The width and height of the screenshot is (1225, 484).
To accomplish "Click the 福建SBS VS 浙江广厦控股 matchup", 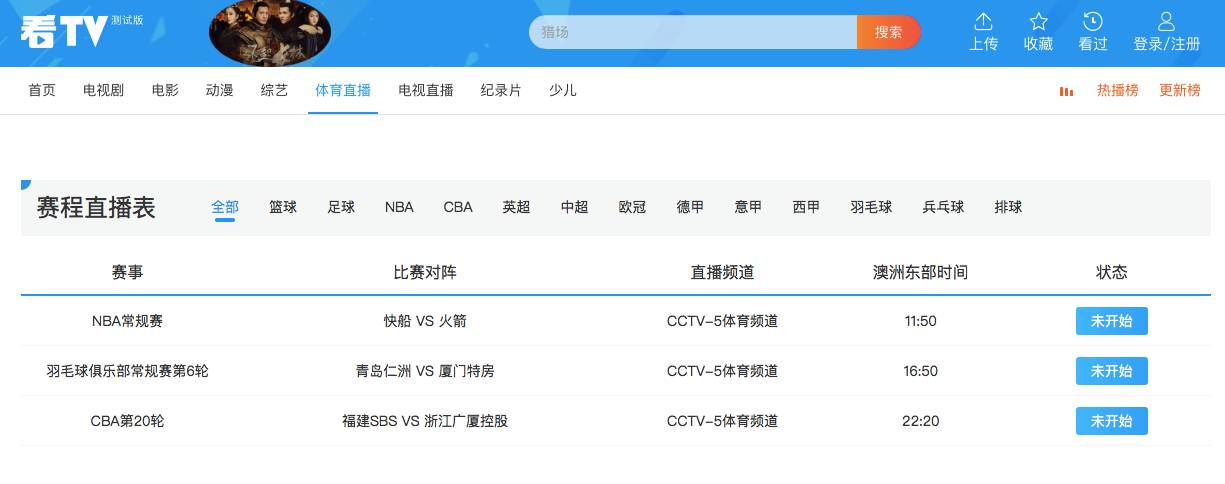I will click(425, 421).
